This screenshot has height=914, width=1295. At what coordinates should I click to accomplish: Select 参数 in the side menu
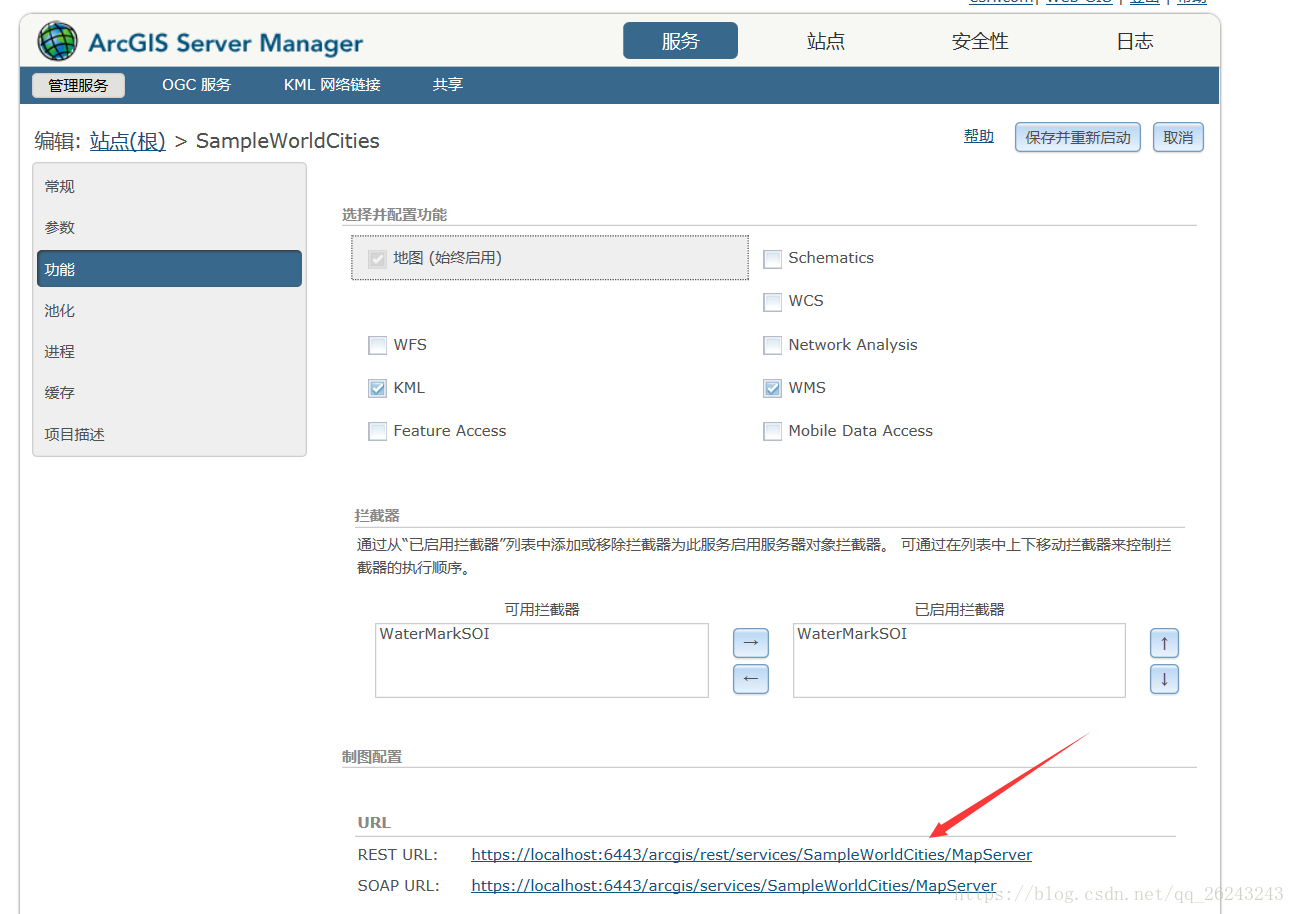click(169, 228)
